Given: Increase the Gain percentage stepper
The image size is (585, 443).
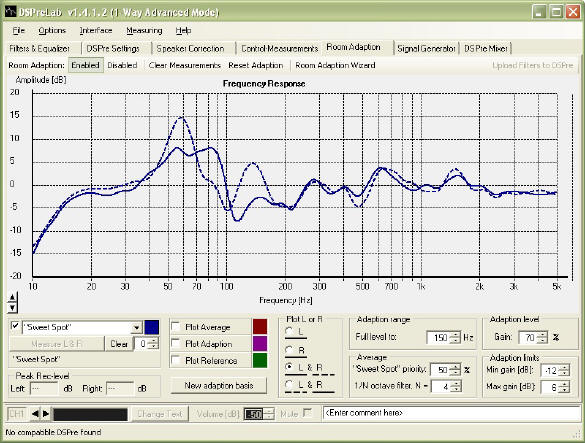Looking at the screenshot, I should coord(543,334).
